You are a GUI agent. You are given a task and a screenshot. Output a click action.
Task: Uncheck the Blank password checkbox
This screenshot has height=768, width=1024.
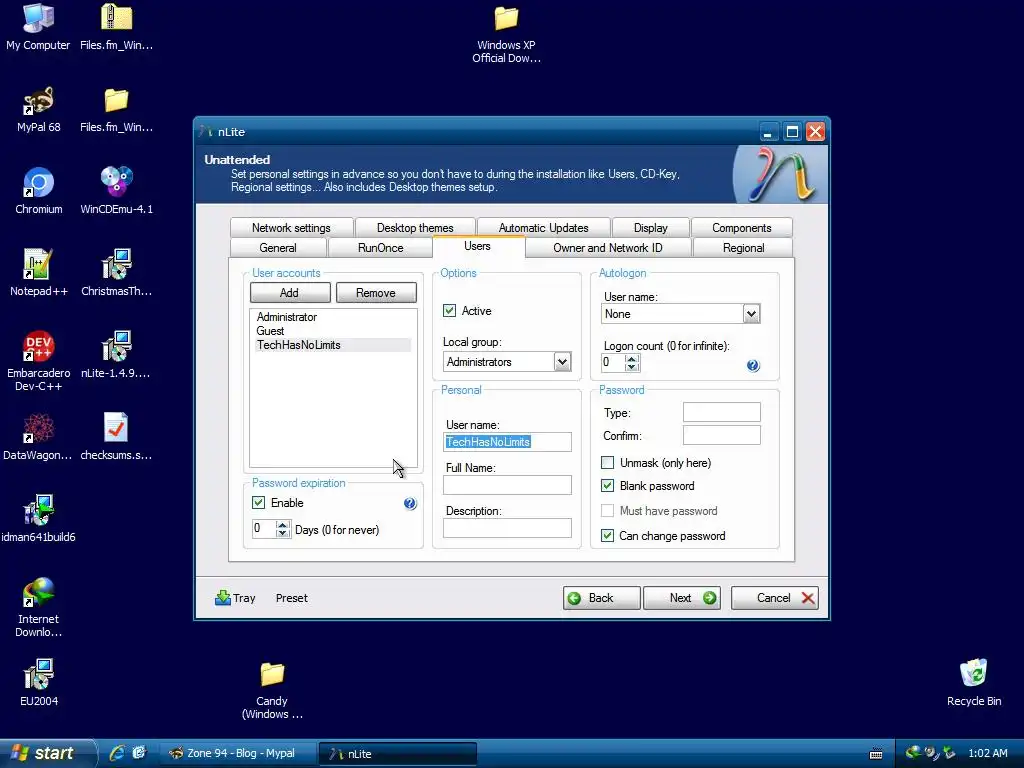[x=607, y=486]
